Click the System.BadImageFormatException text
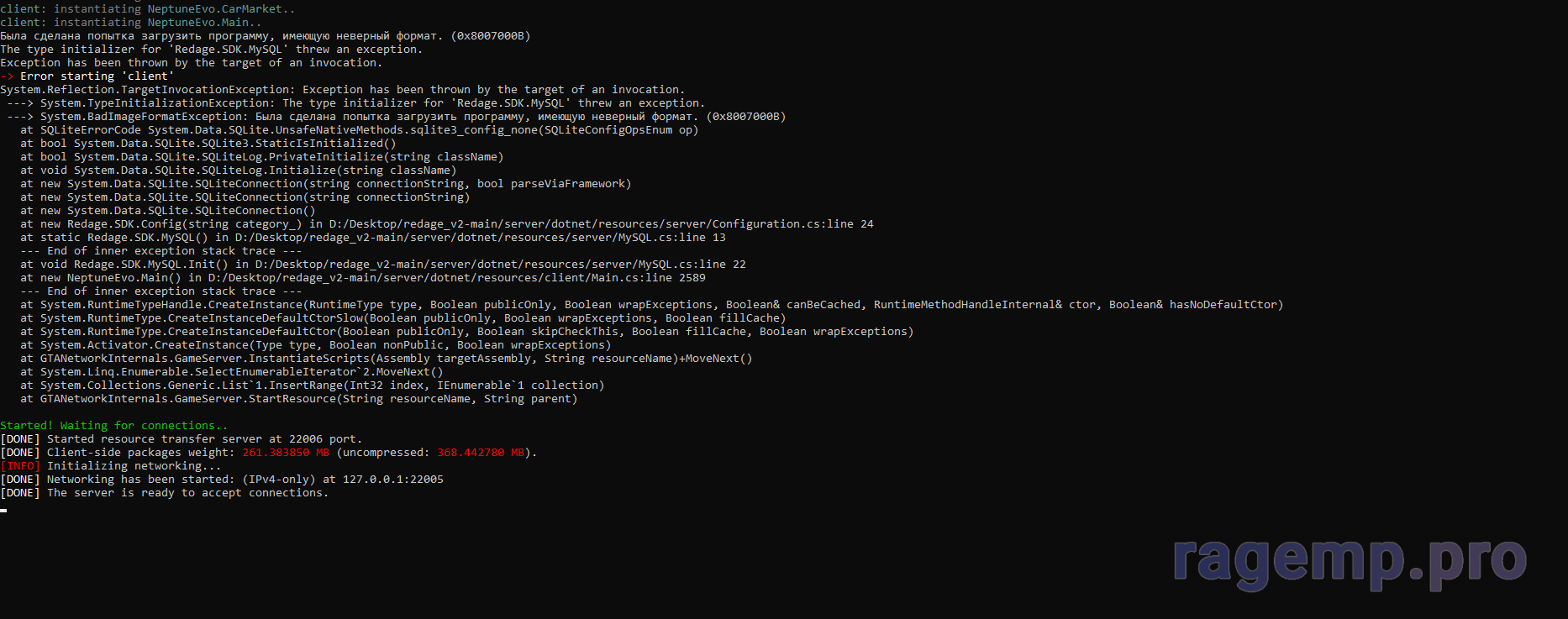 point(145,117)
